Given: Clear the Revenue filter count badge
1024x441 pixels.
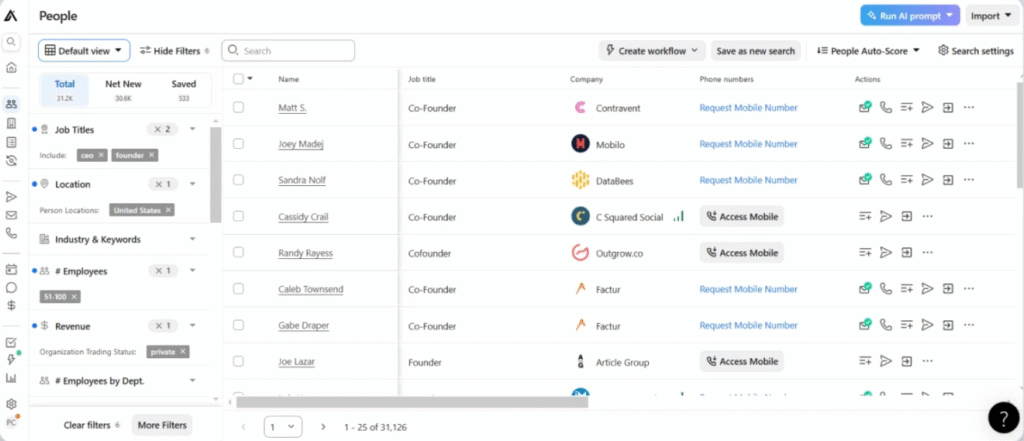Looking at the screenshot, I should [163, 325].
